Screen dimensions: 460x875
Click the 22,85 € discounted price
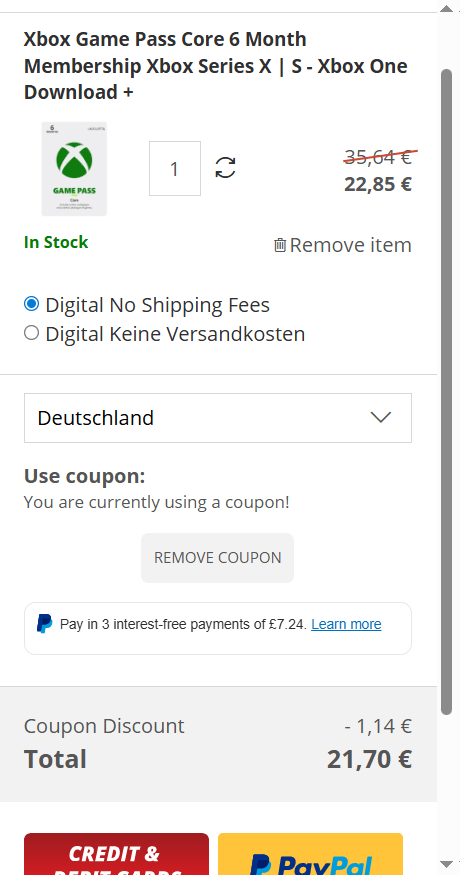pos(378,184)
